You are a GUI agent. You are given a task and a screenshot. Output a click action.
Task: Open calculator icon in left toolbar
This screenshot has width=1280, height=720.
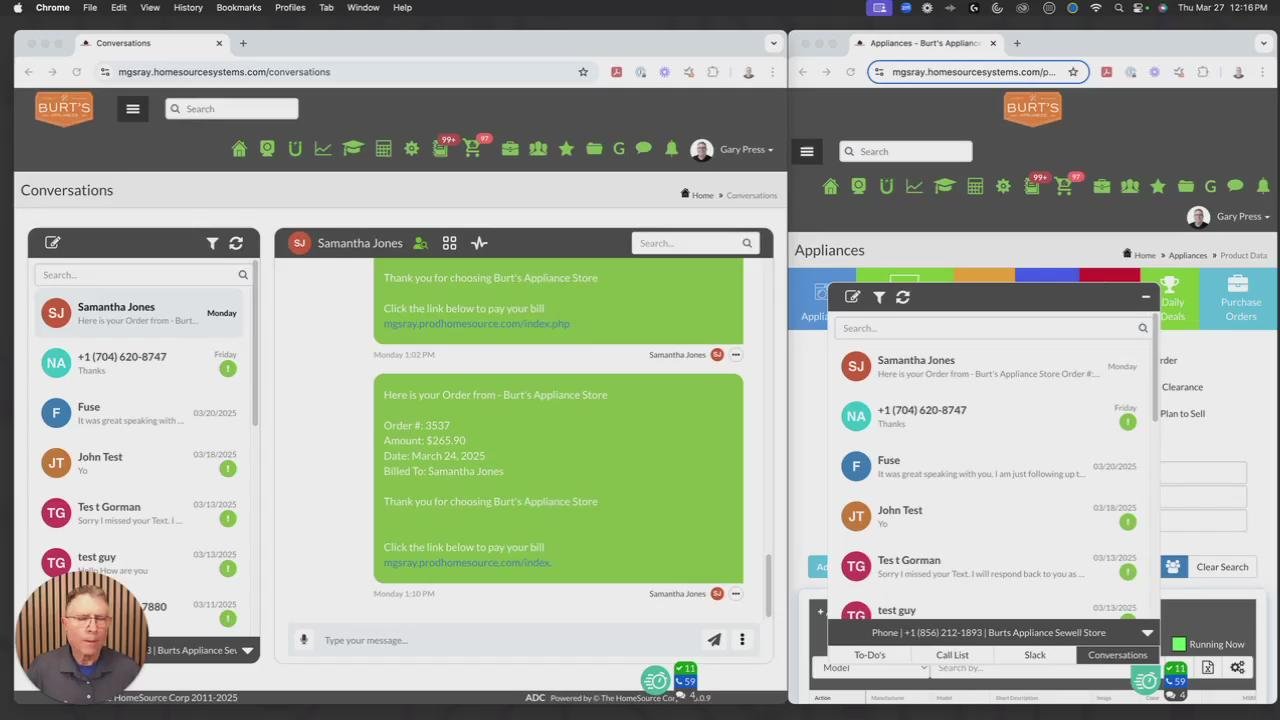tap(383, 149)
